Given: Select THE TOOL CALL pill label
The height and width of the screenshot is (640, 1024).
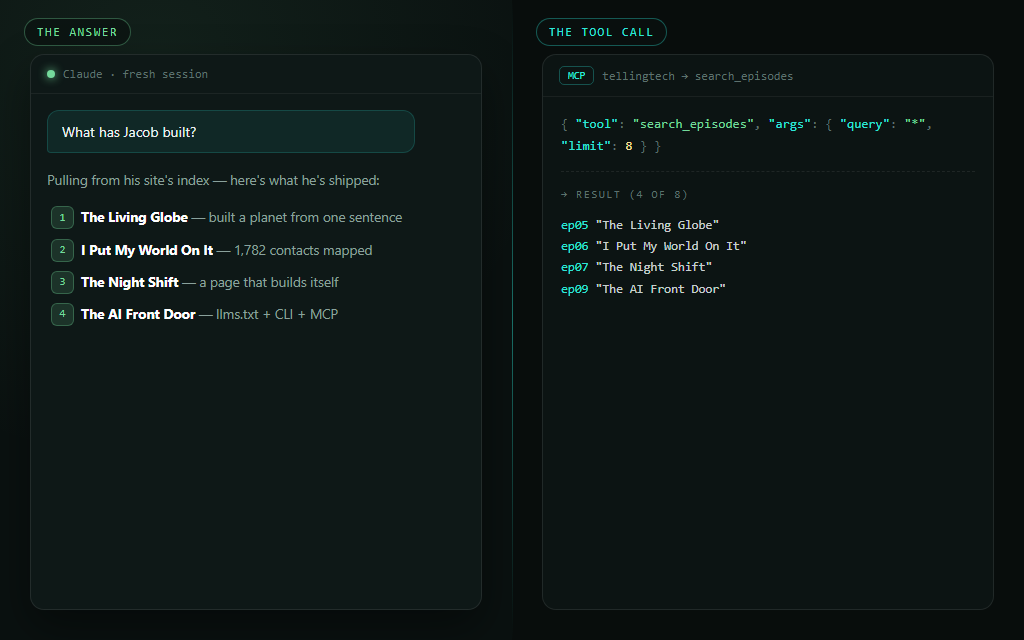Looking at the screenshot, I should (601, 32).
